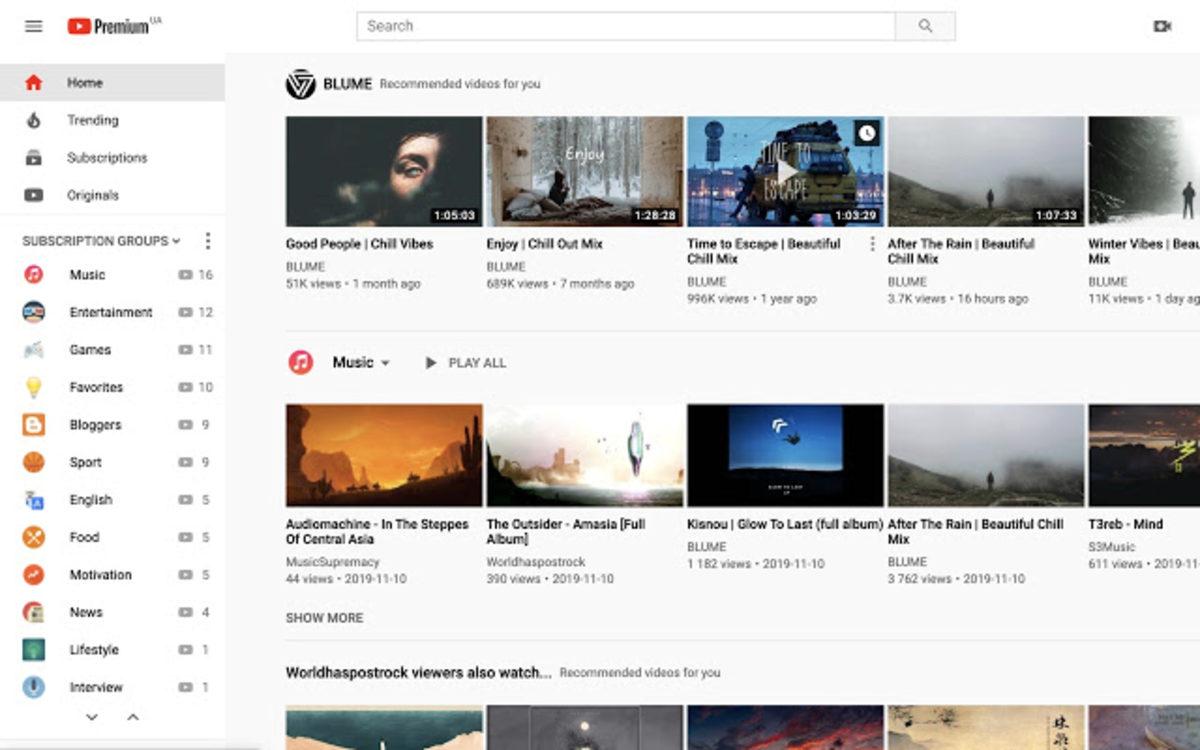Click the search magnifier control
This screenshot has width=1200, height=750.
click(923, 26)
